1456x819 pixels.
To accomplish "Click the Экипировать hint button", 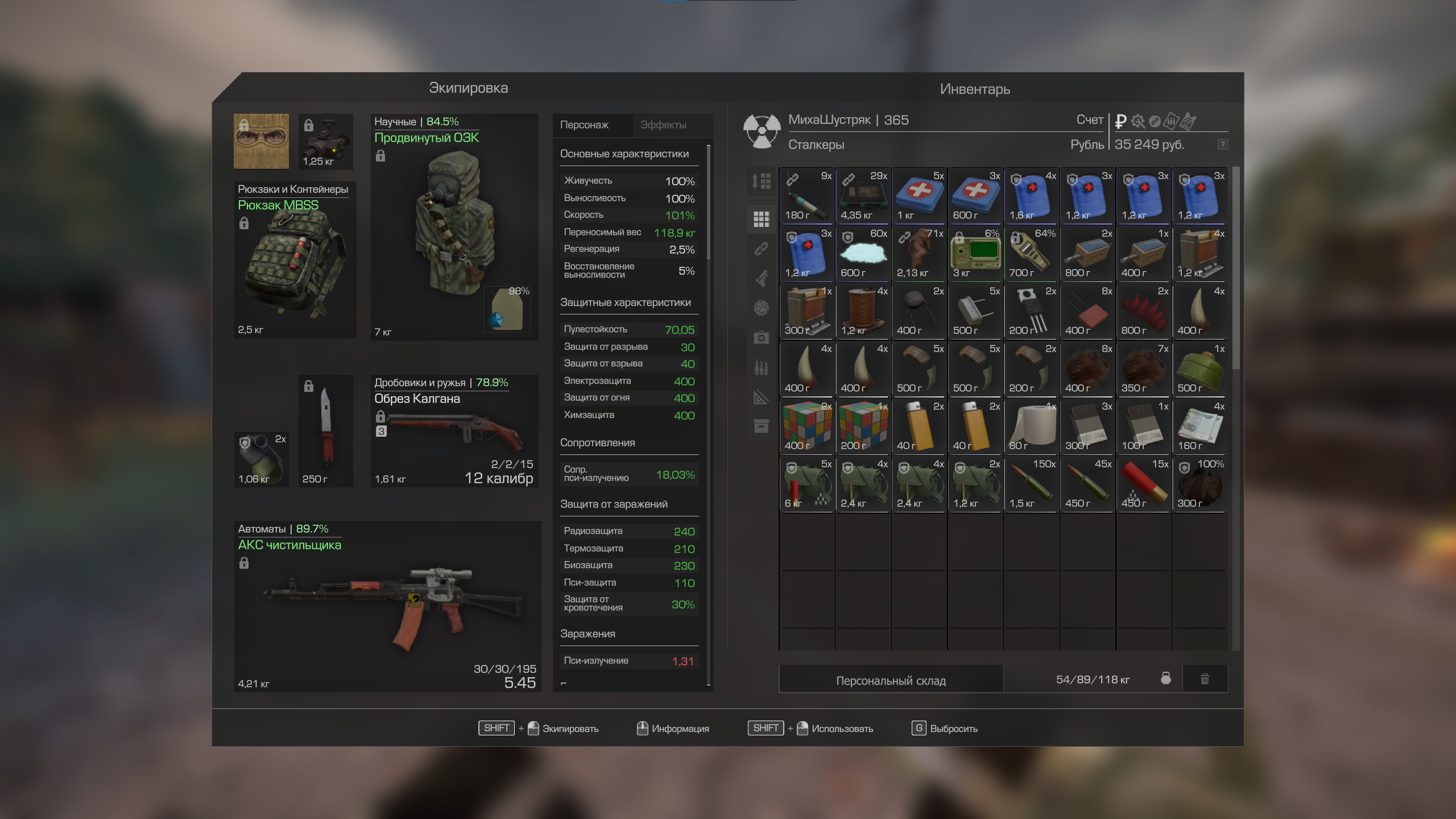I will pyautogui.click(x=539, y=729).
